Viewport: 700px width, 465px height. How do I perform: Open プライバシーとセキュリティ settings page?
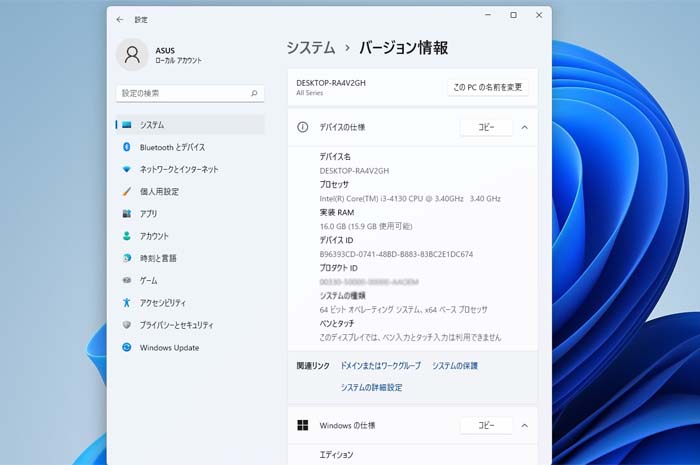[190, 325]
